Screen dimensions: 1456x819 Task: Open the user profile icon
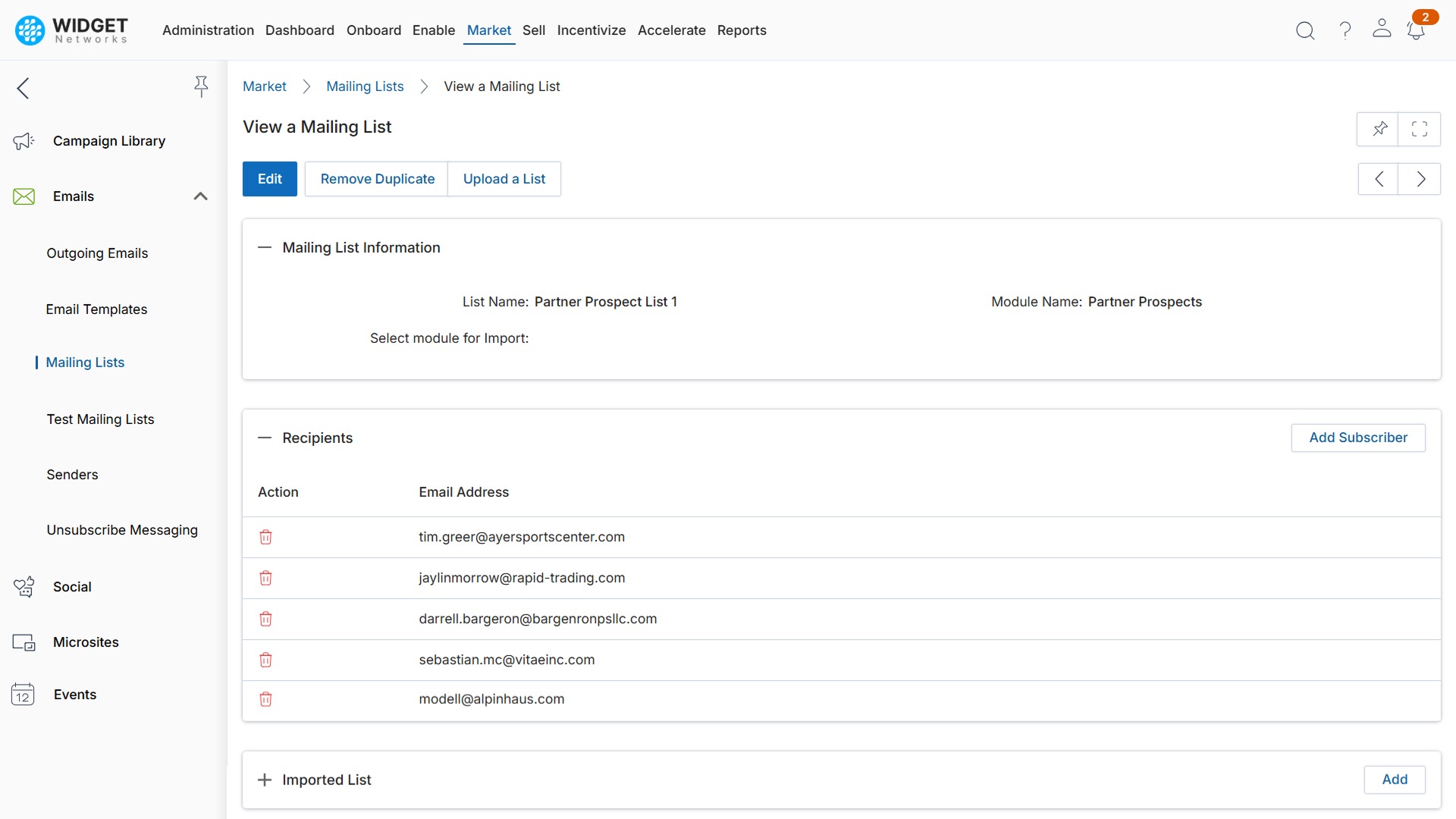pyautogui.click(x=1381, y=30)
